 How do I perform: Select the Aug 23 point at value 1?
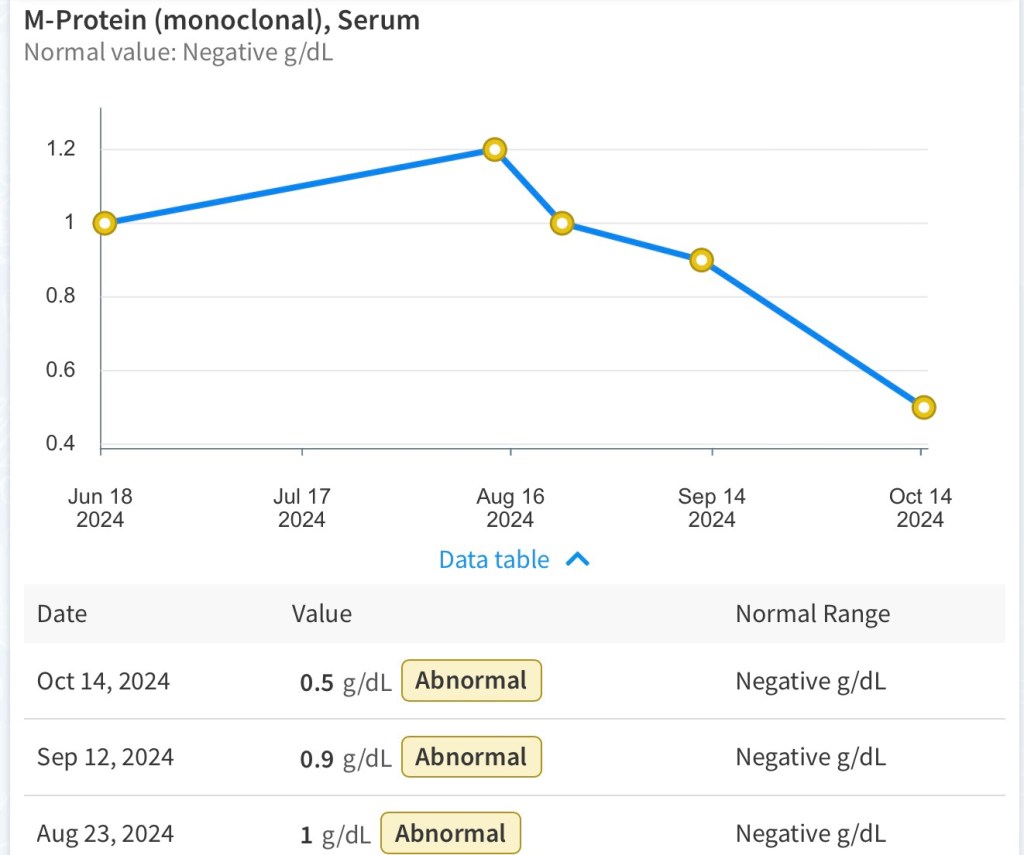click(562, 223)
